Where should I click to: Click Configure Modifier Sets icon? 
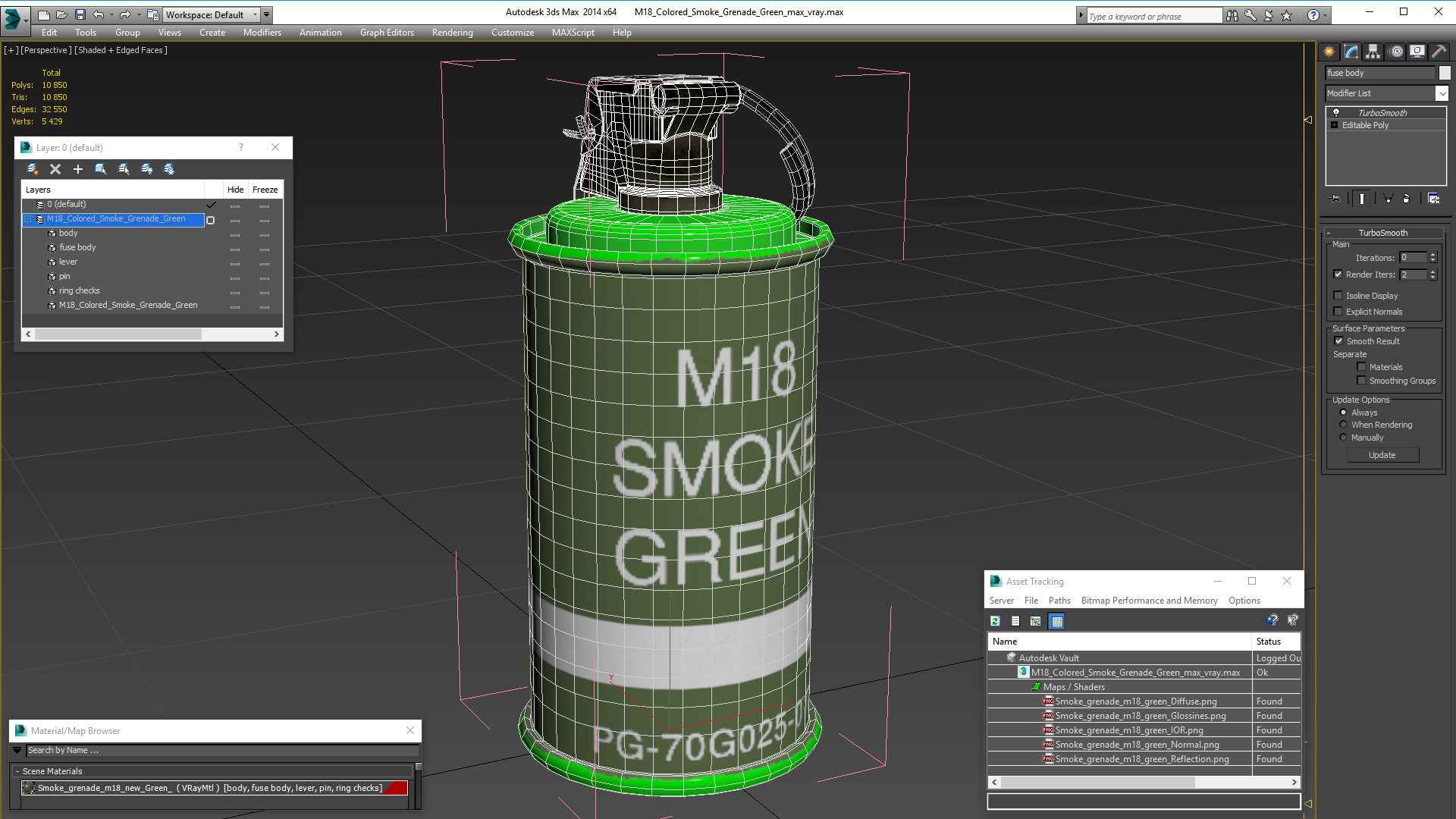1433,199
